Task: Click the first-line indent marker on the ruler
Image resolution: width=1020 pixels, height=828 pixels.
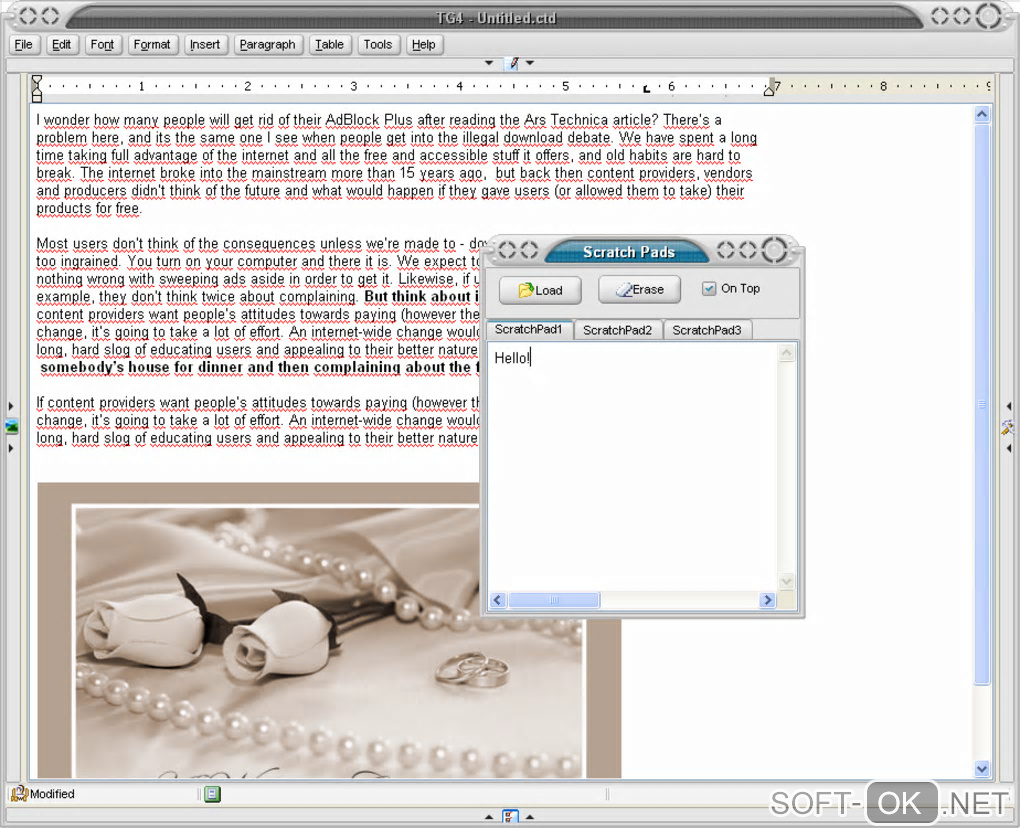Action: (36, 80)
